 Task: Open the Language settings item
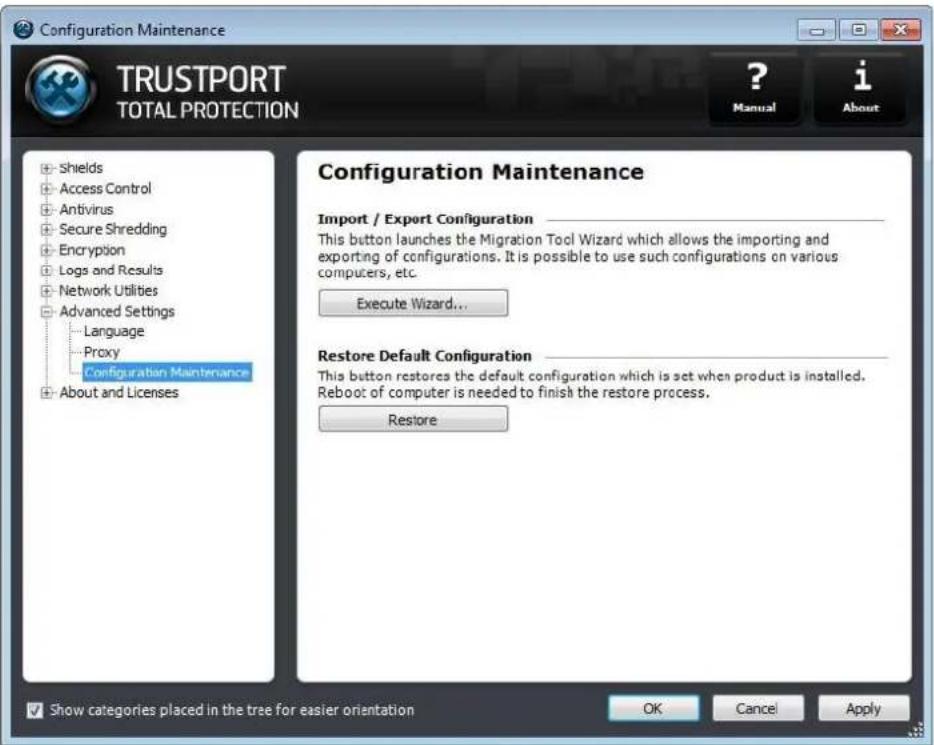tap(114, 331)
